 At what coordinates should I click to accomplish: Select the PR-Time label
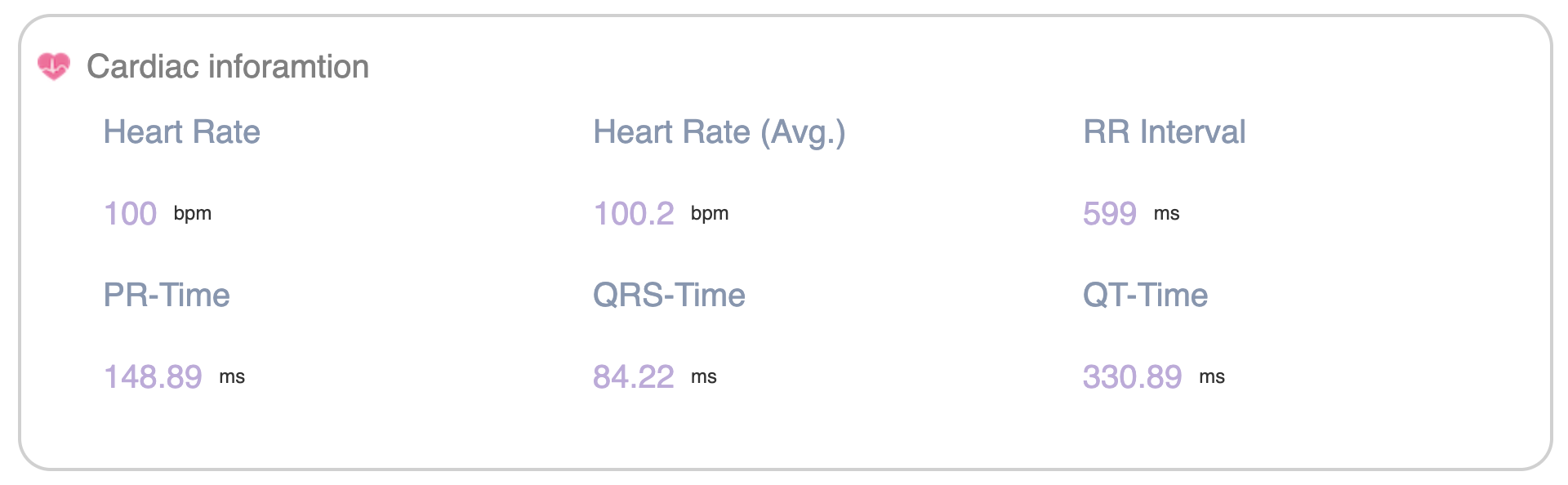167,295
